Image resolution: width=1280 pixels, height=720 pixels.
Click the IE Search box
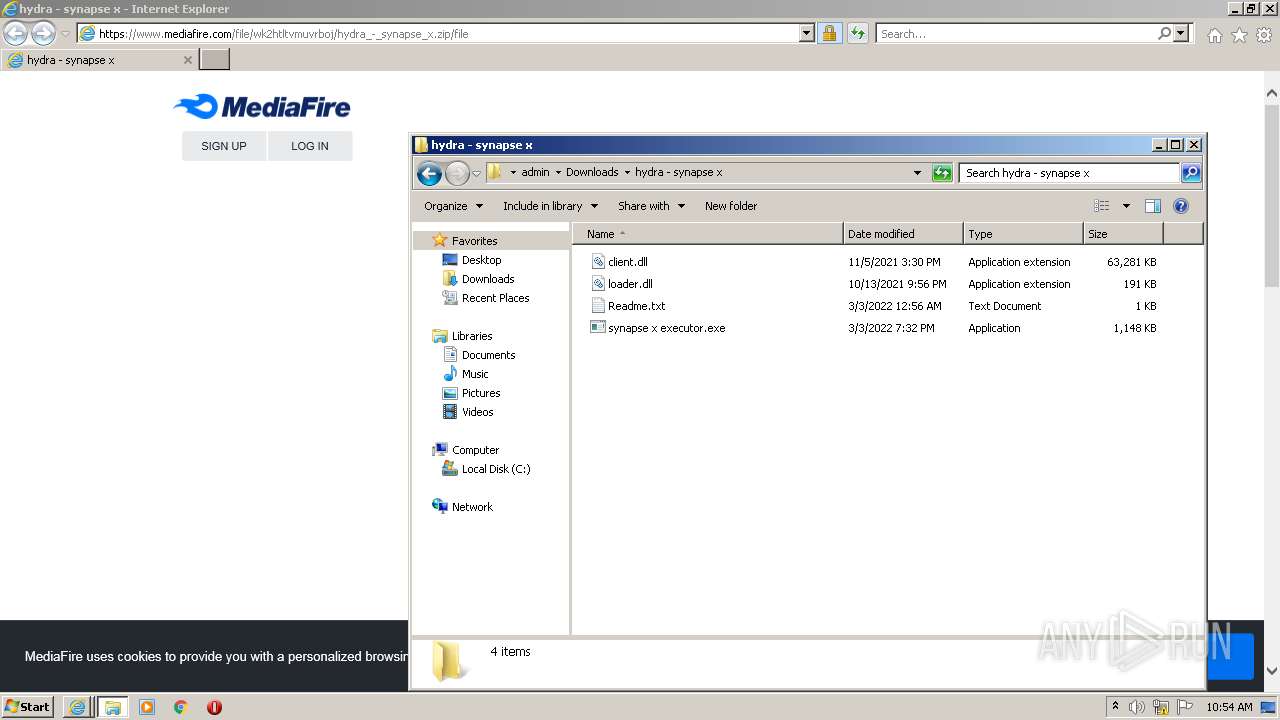pos(1015,33)
